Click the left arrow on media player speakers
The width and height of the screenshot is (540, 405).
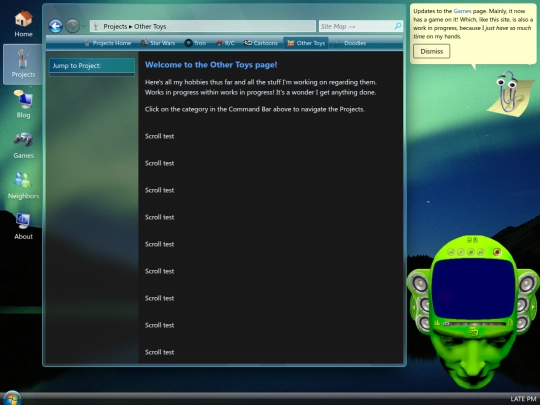414,308
